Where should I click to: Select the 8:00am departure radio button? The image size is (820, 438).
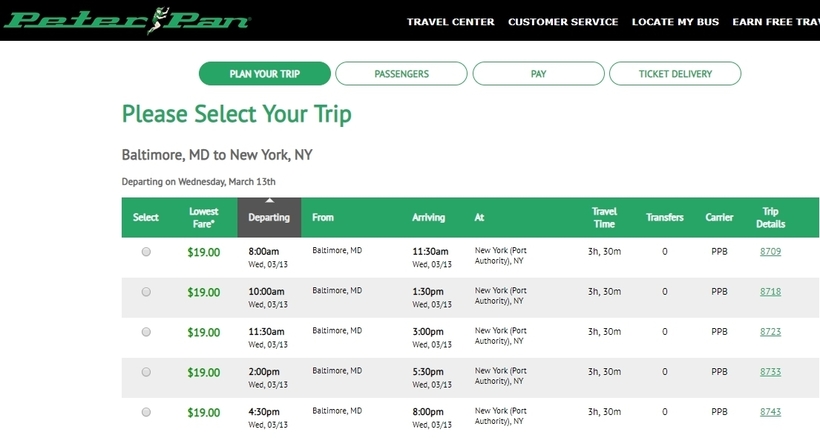146,252
